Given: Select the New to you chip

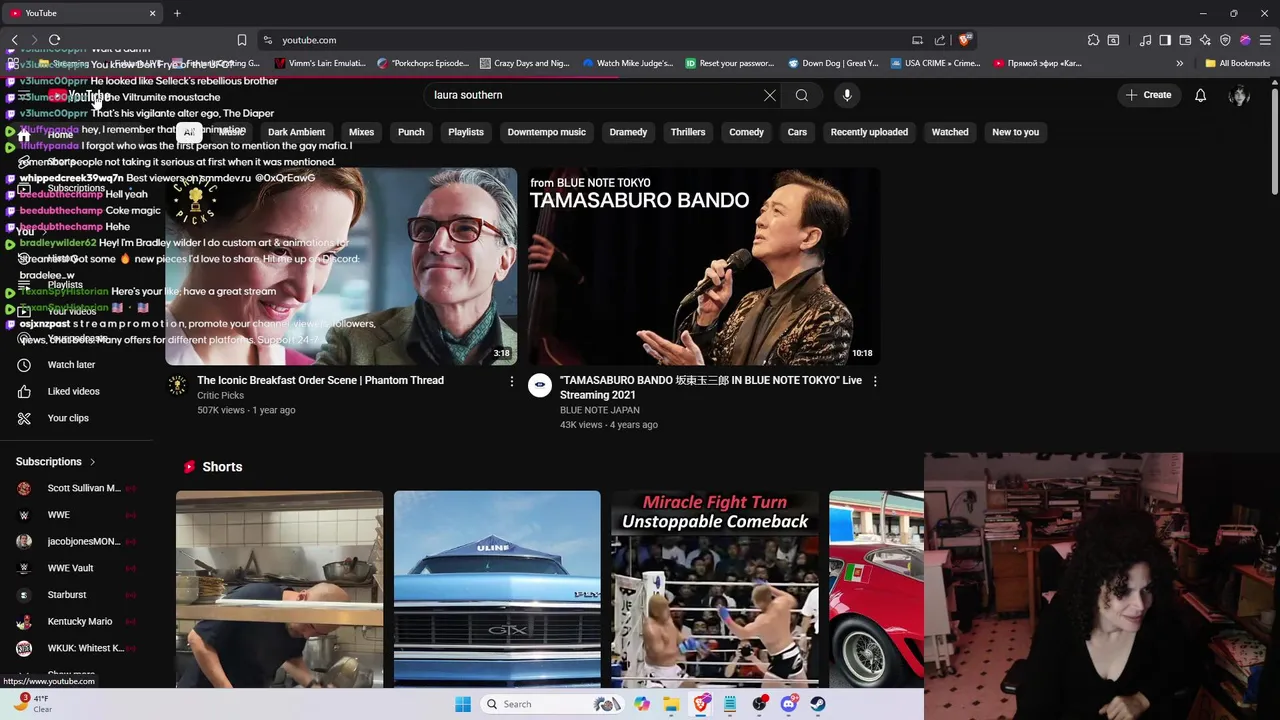Looking at the screenshot, I should pyautogui.click(x=1015, y=132).
